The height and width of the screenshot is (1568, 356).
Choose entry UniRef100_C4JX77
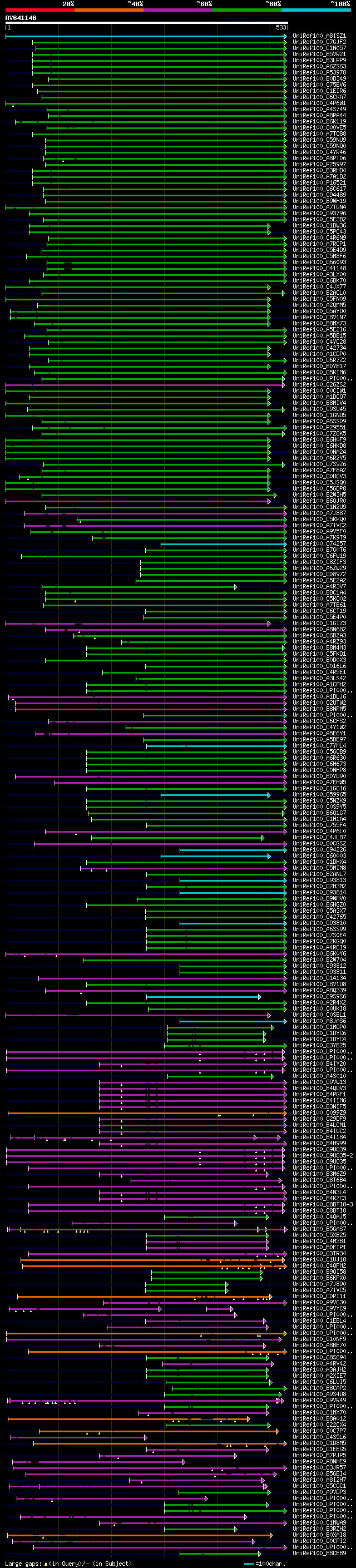click(x=319, y=286)
